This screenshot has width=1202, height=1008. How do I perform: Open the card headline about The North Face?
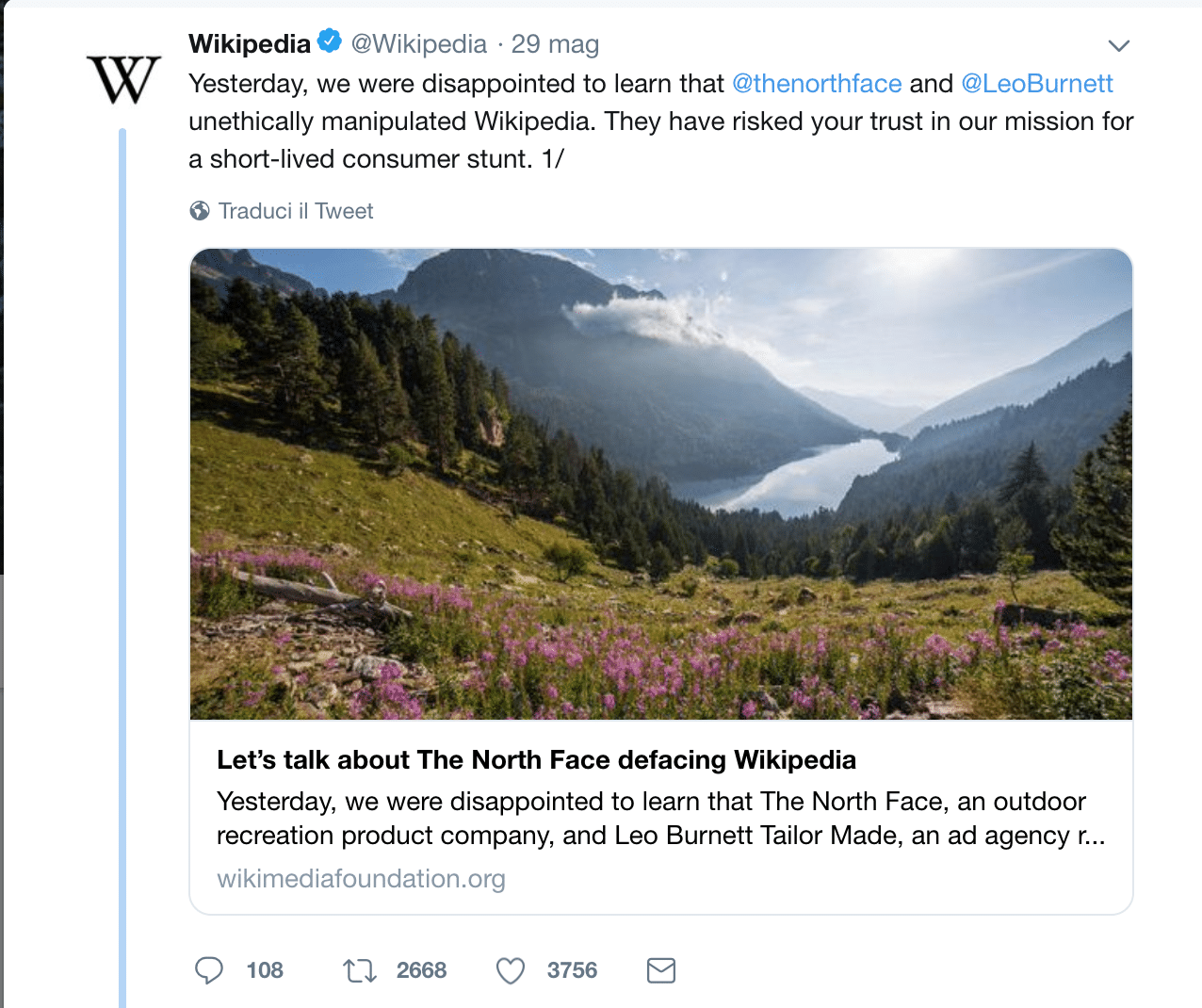536,760
